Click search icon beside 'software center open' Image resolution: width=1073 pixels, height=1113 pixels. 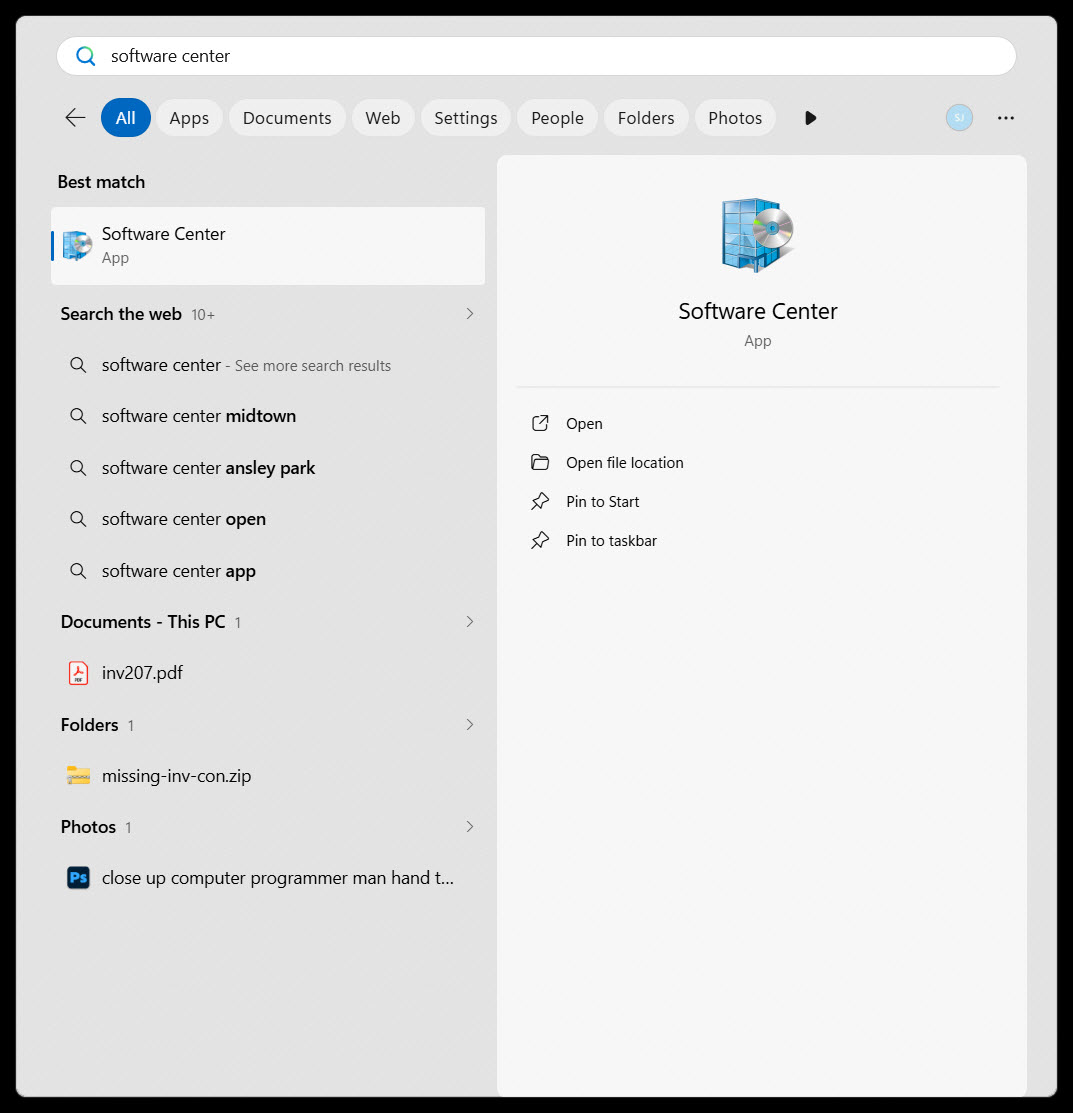[78, 519]
